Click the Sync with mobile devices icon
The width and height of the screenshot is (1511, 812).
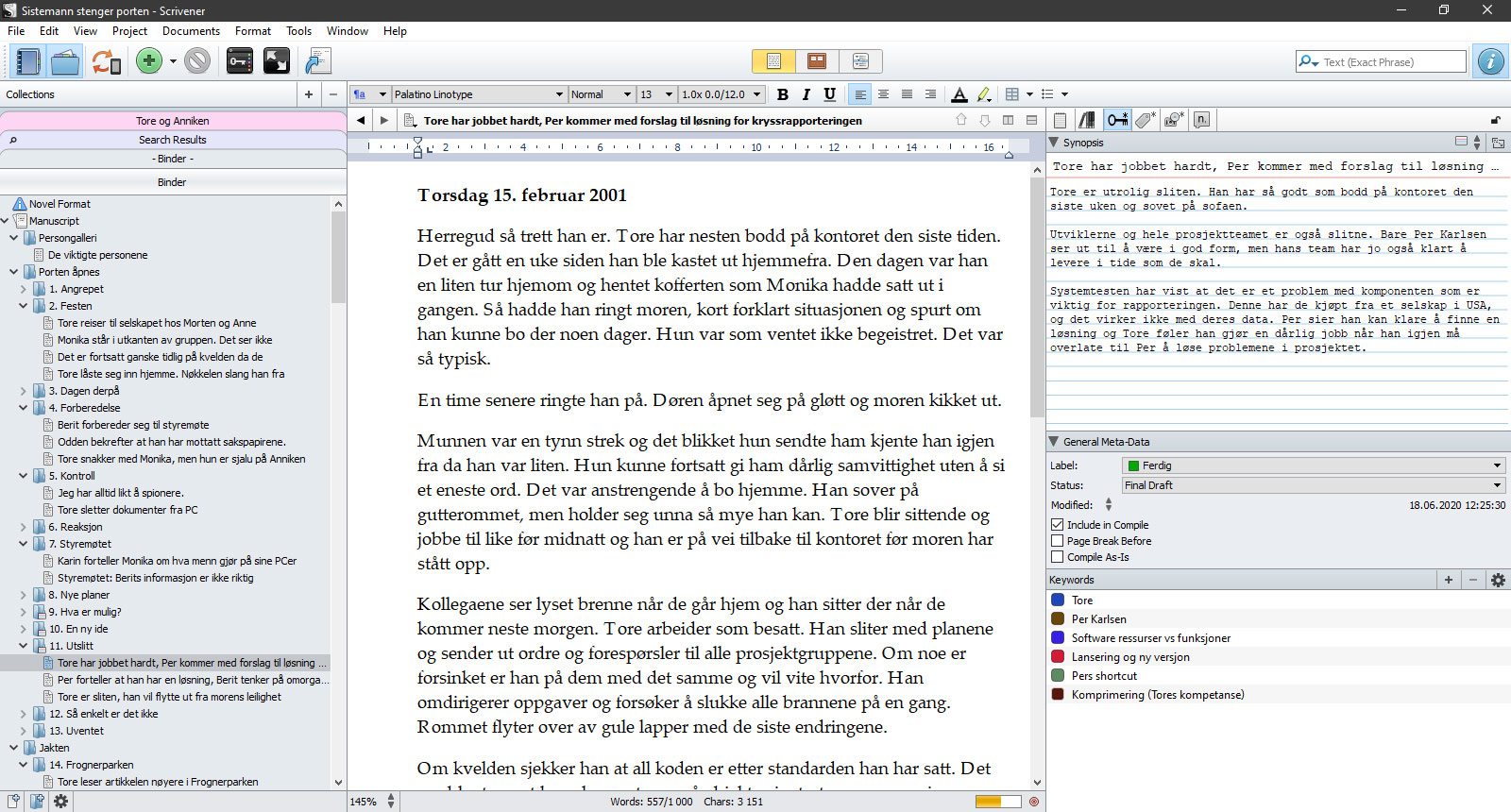coord(106,62)
